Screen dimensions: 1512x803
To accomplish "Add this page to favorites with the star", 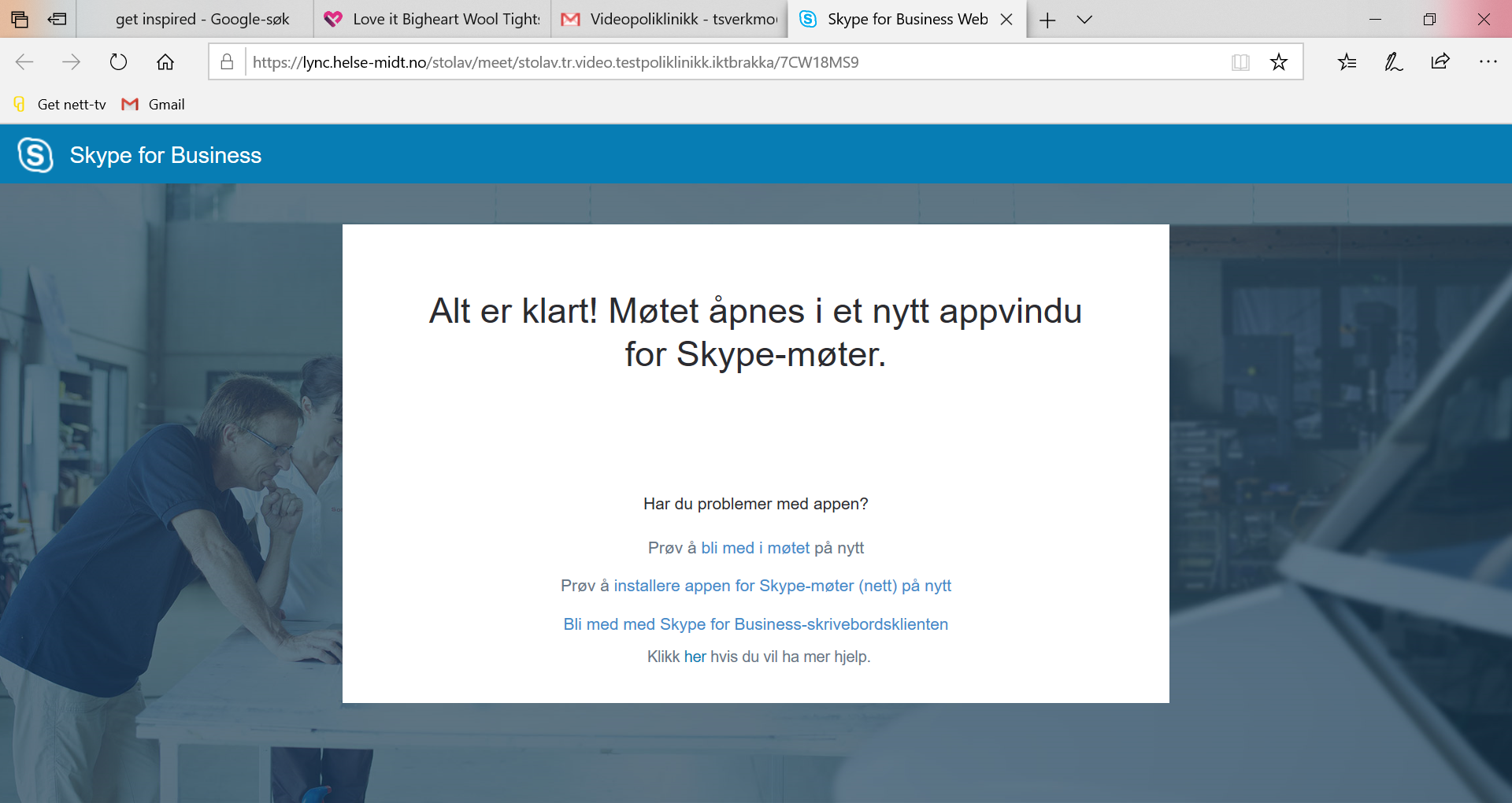I will tap(1280, 61).
